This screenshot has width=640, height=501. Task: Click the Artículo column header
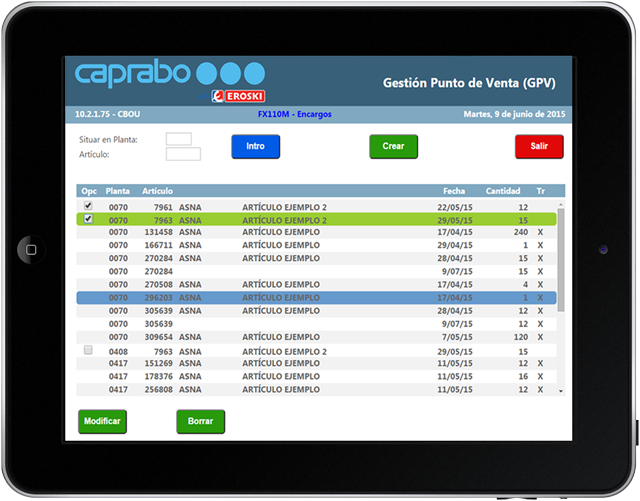158,190
